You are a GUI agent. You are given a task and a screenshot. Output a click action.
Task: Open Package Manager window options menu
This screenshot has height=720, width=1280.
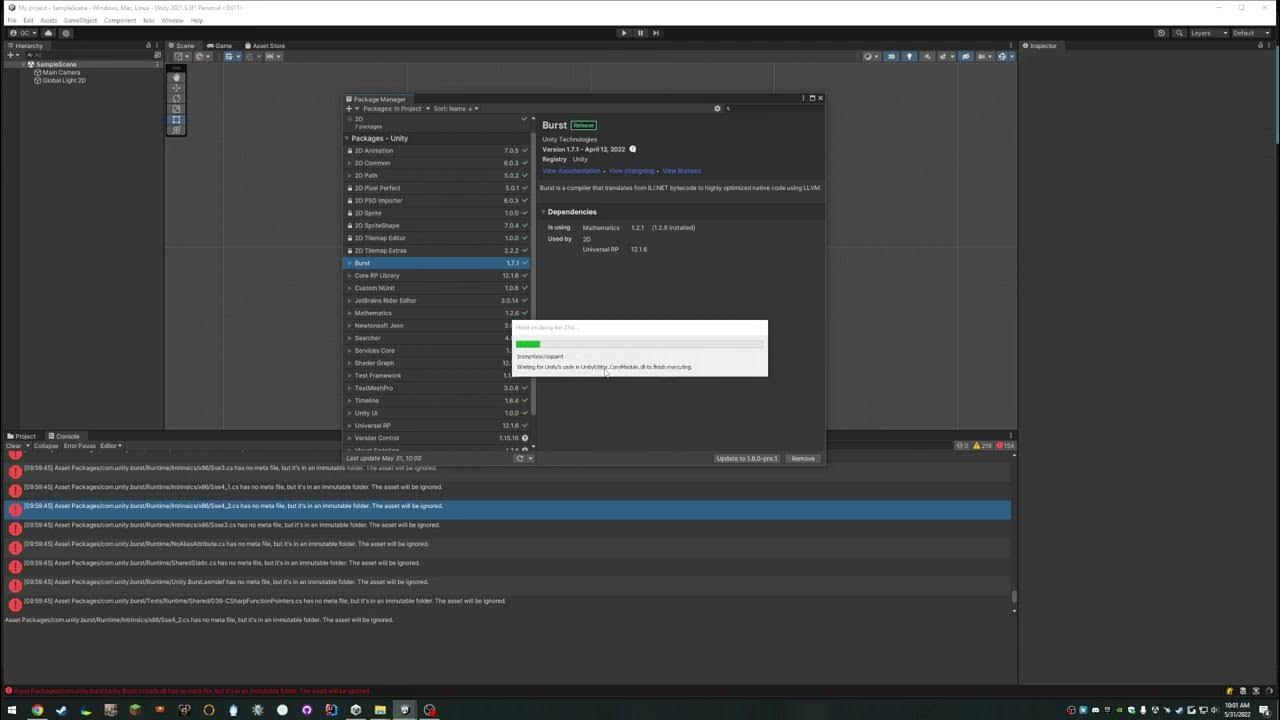pyautogui.click(x=803, y=98)
